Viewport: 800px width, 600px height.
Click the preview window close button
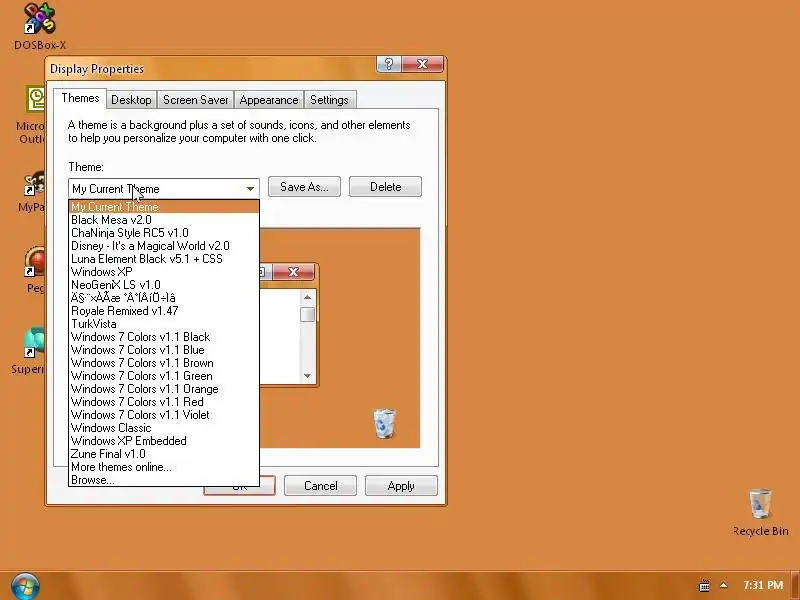click(293, 272)
